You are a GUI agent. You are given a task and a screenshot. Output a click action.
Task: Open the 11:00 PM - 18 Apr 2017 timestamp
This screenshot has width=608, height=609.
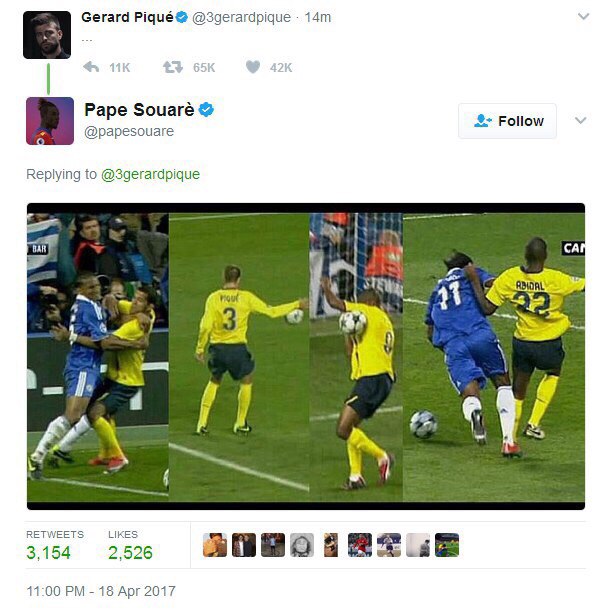(x=101, y=591)
